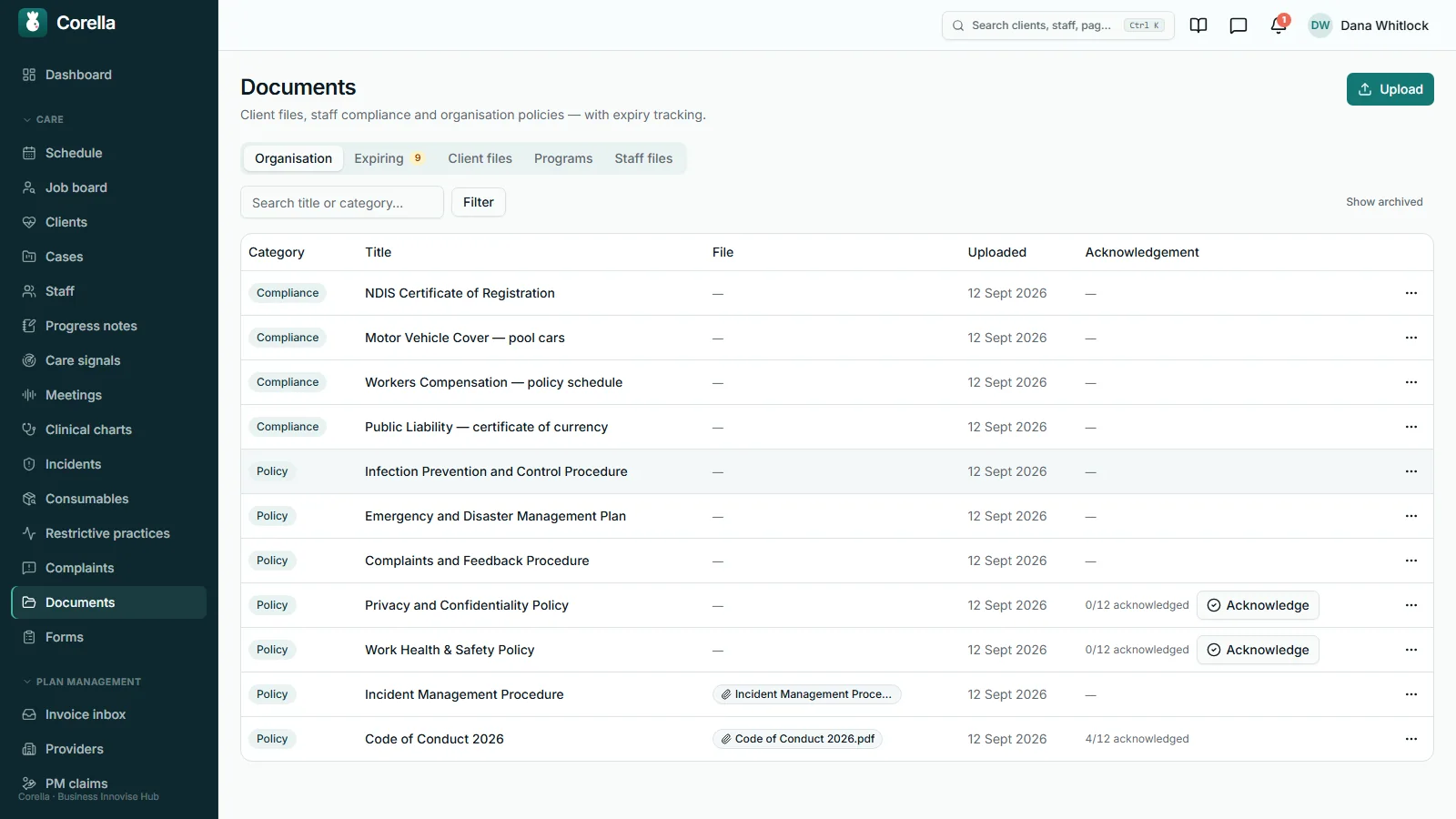Open Consumables in the sidebar
1456x819 pixels.
pos(109,499)
